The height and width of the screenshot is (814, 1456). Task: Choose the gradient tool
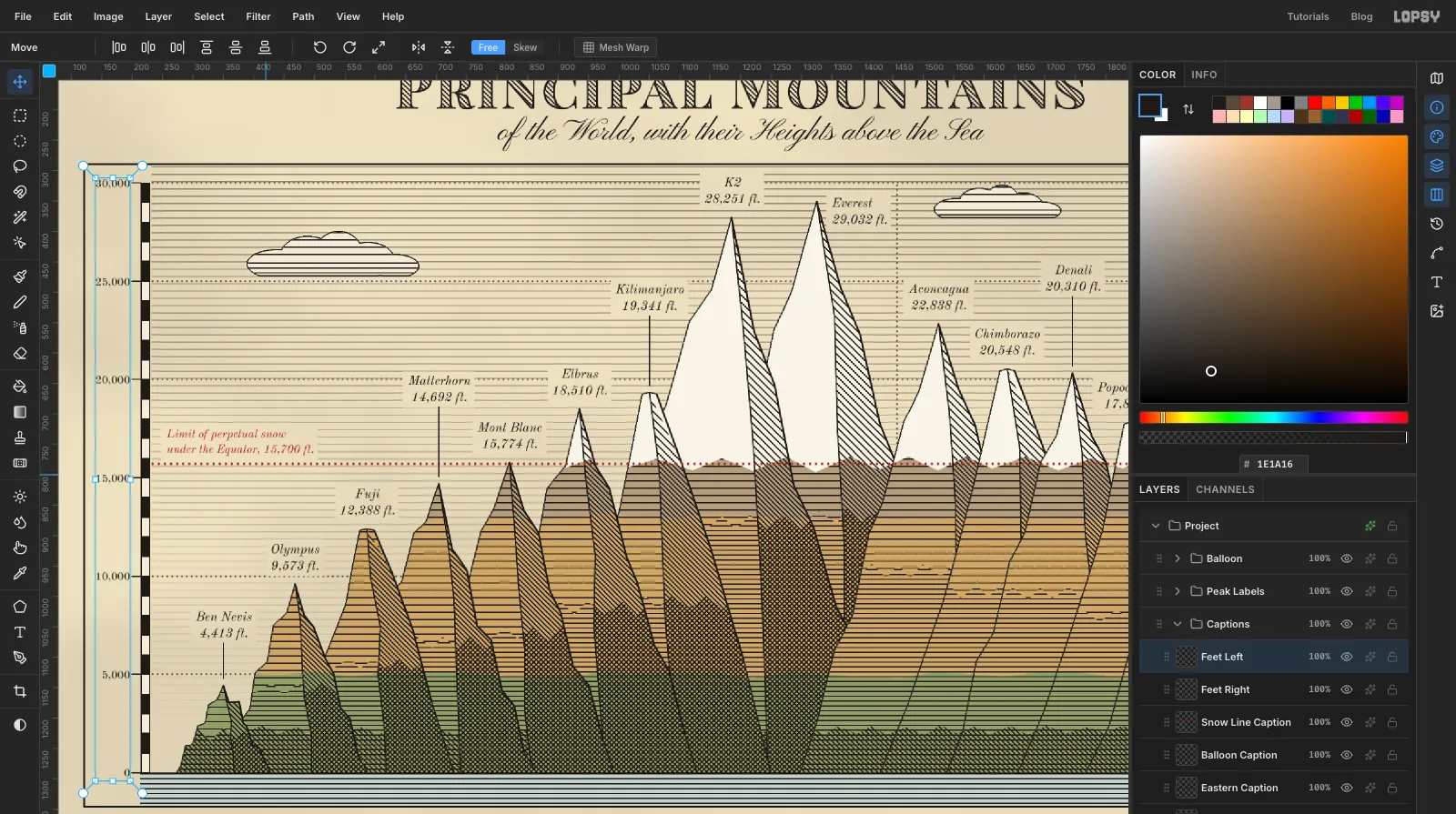(20, 412)
